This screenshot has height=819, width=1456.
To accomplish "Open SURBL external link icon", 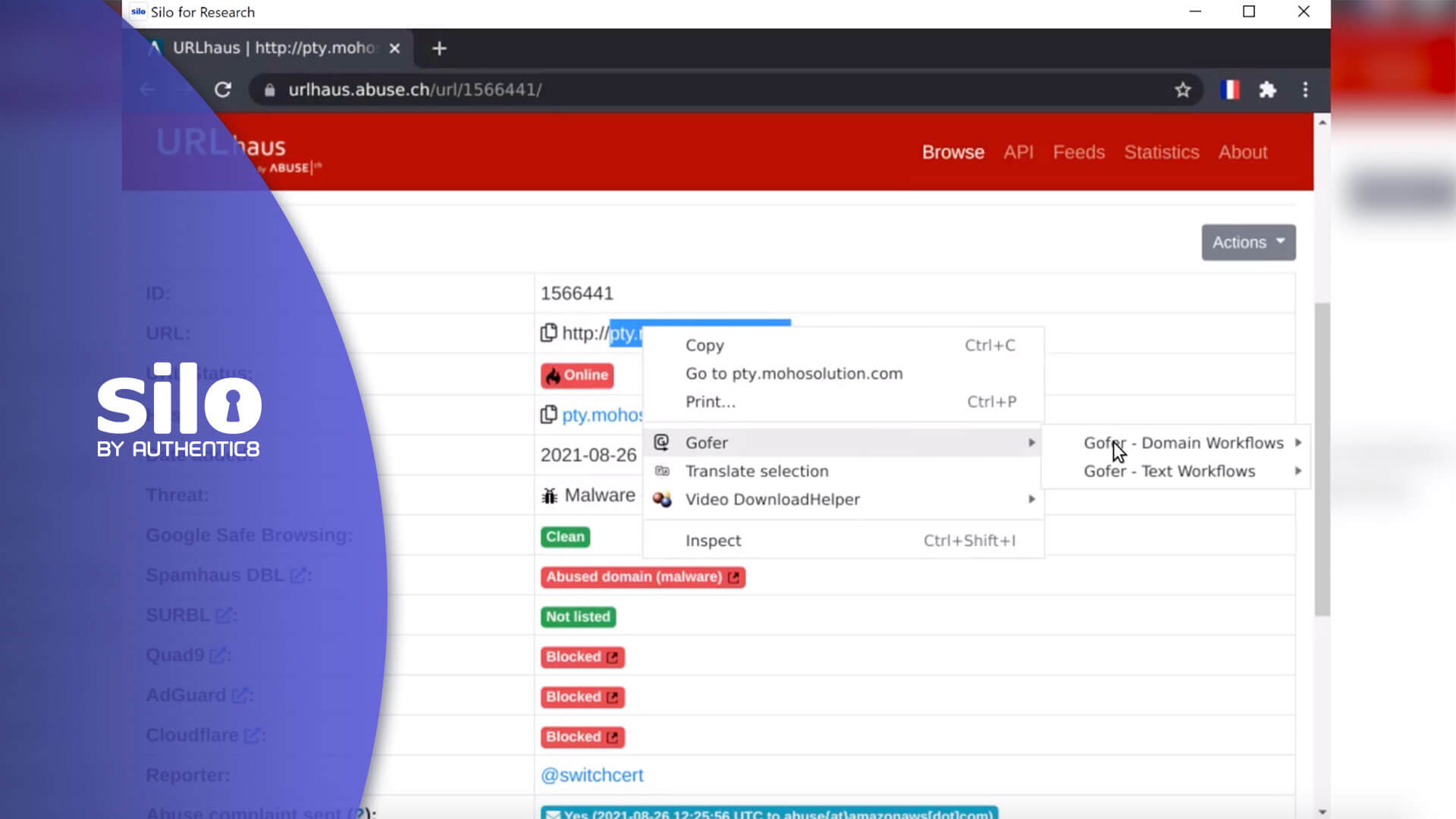I will tap(223, 616).
